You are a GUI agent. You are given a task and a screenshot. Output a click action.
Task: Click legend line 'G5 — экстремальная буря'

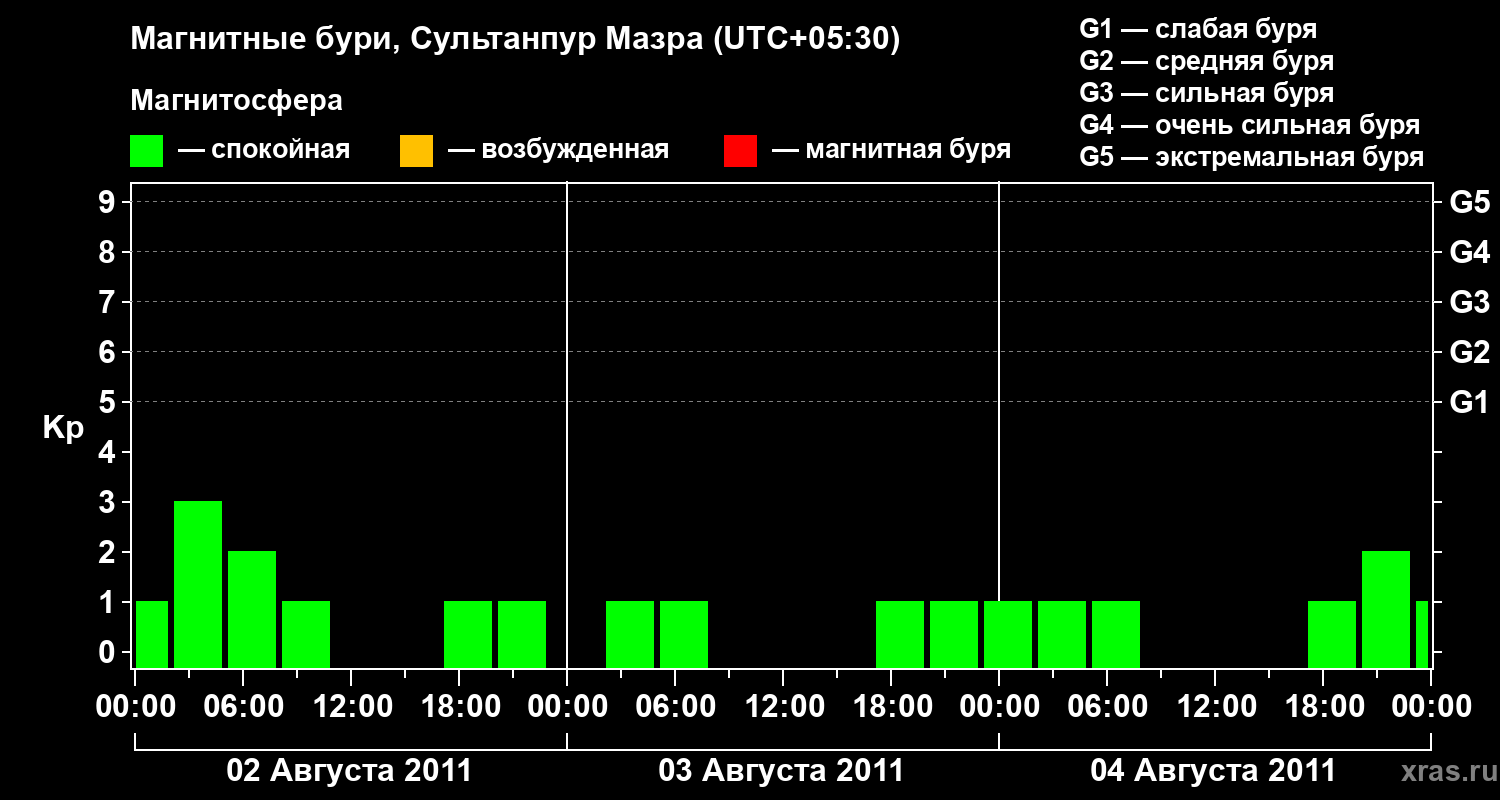[x=1252, y=157]
